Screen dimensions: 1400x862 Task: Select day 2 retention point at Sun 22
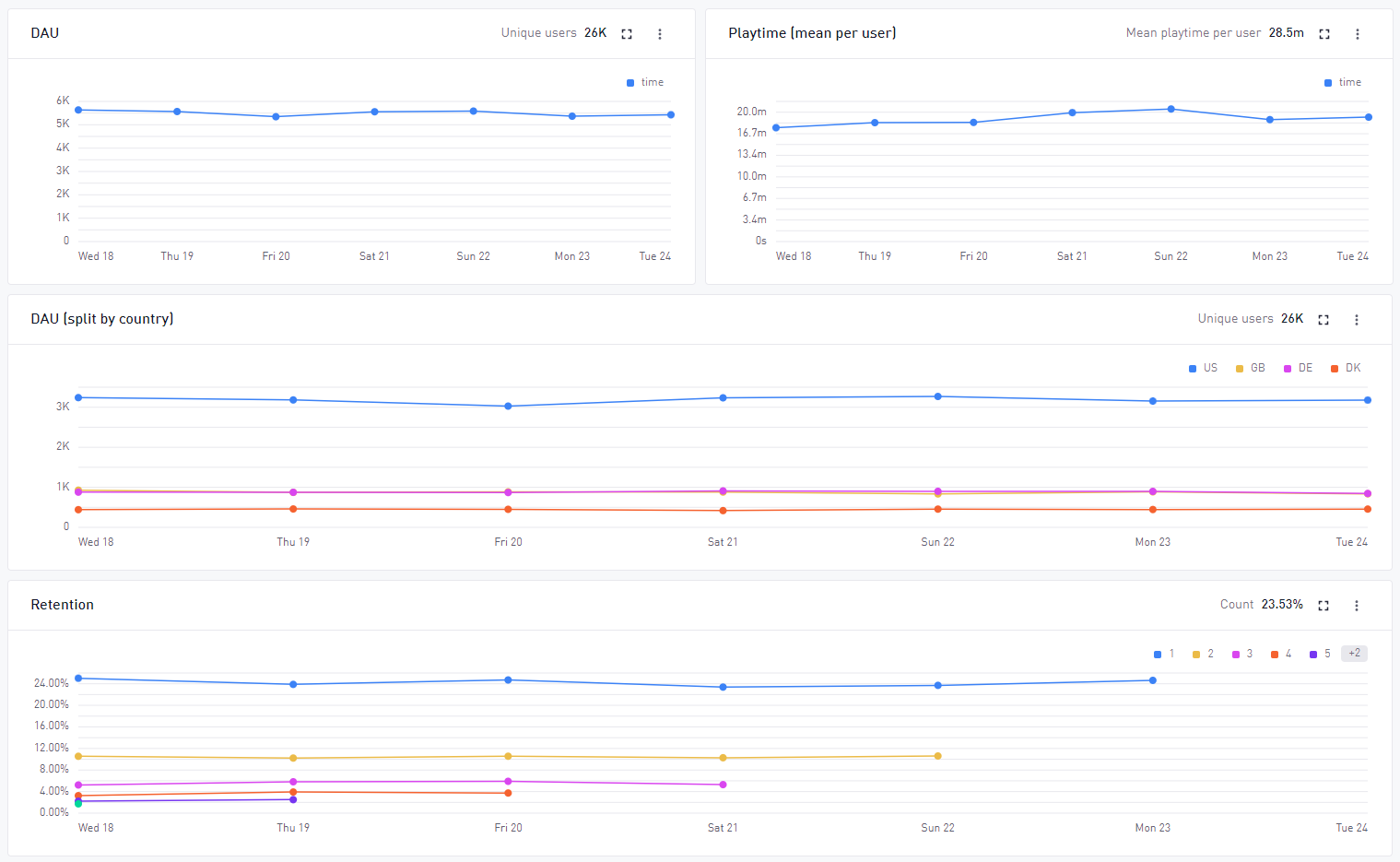(x=938, y=756)
